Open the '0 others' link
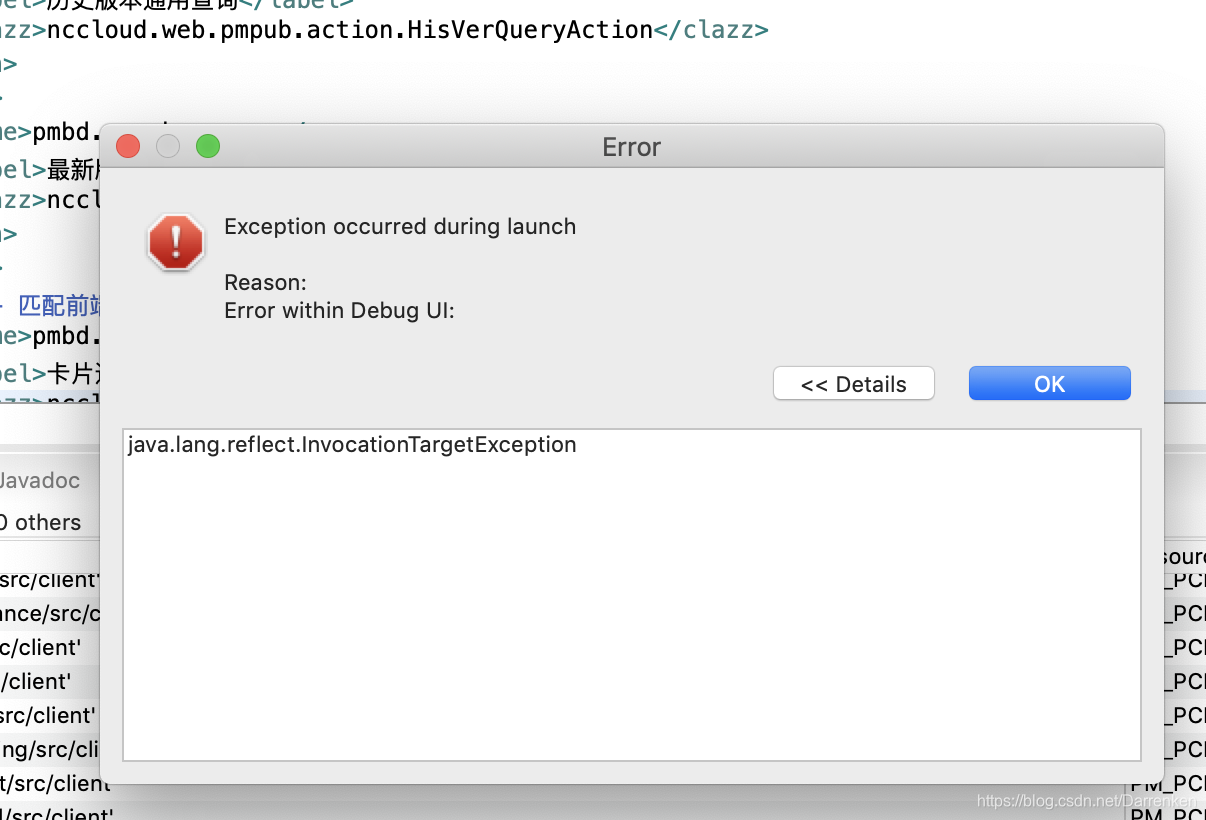The width and height of the screenshot is (1206, 820). pos(40,522)
